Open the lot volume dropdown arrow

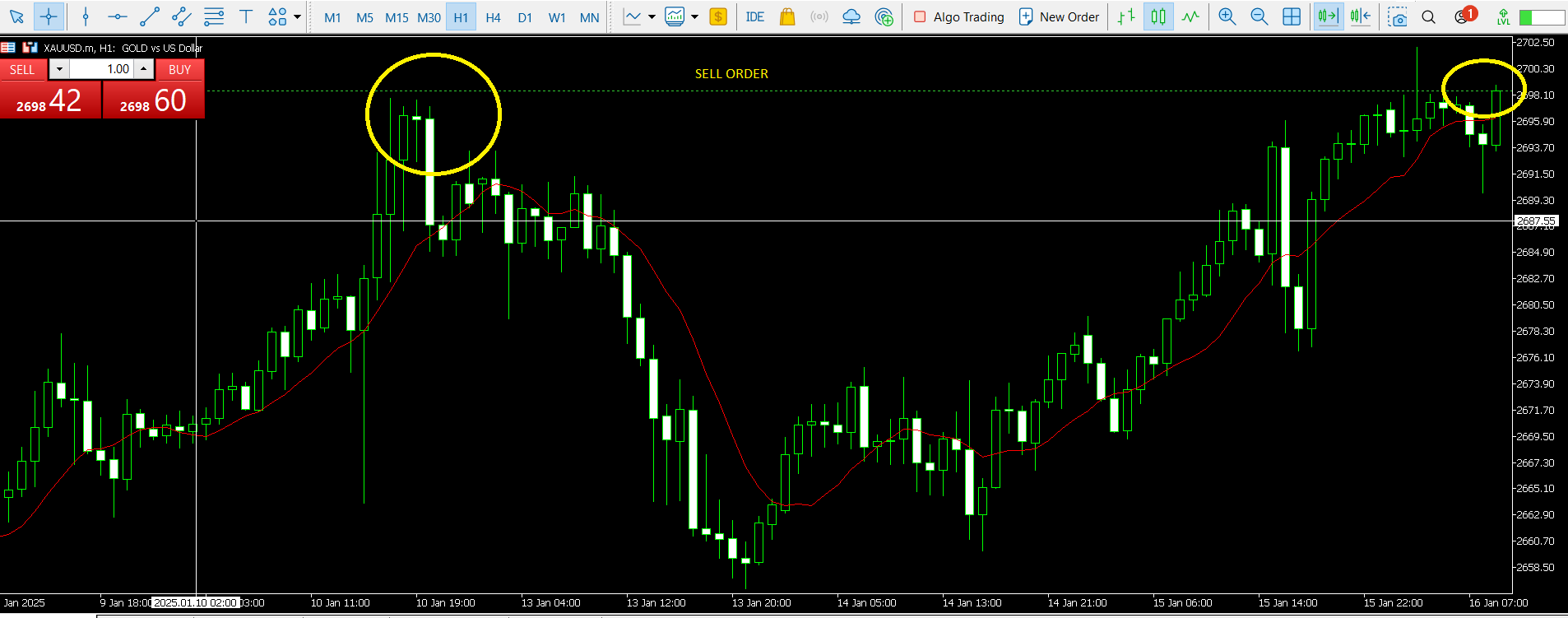tap(59, 69)
